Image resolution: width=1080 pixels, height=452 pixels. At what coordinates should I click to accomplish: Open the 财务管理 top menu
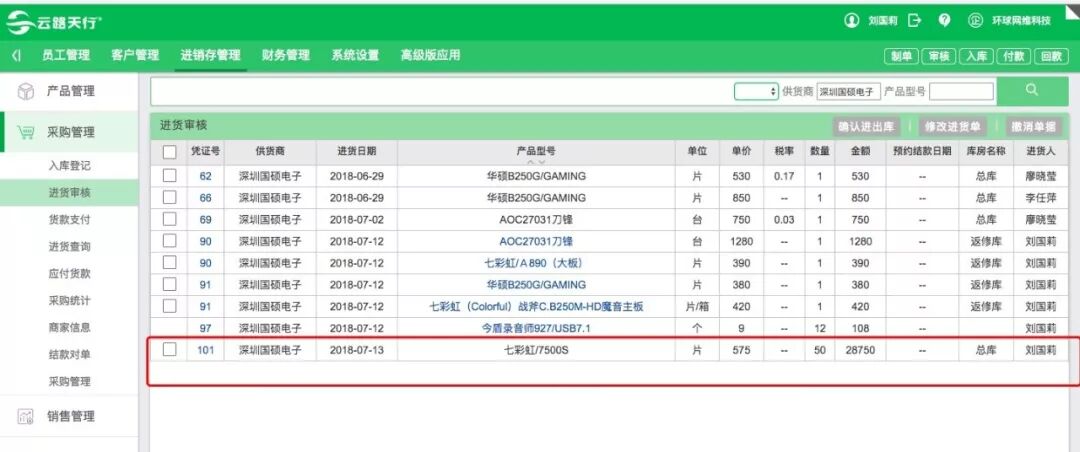[286, 55]
